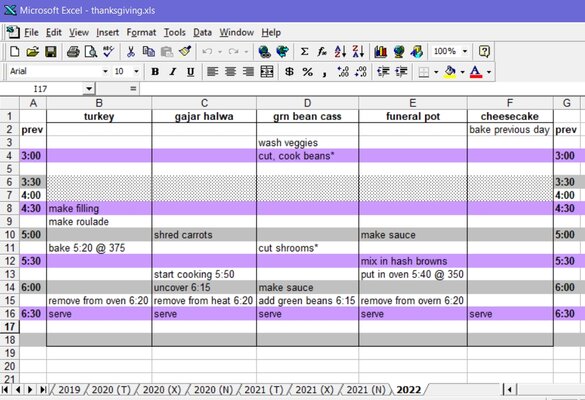Apply Percent Style icon
The width and height of the screenshot is (585, 400).
[x=307, y=72]
